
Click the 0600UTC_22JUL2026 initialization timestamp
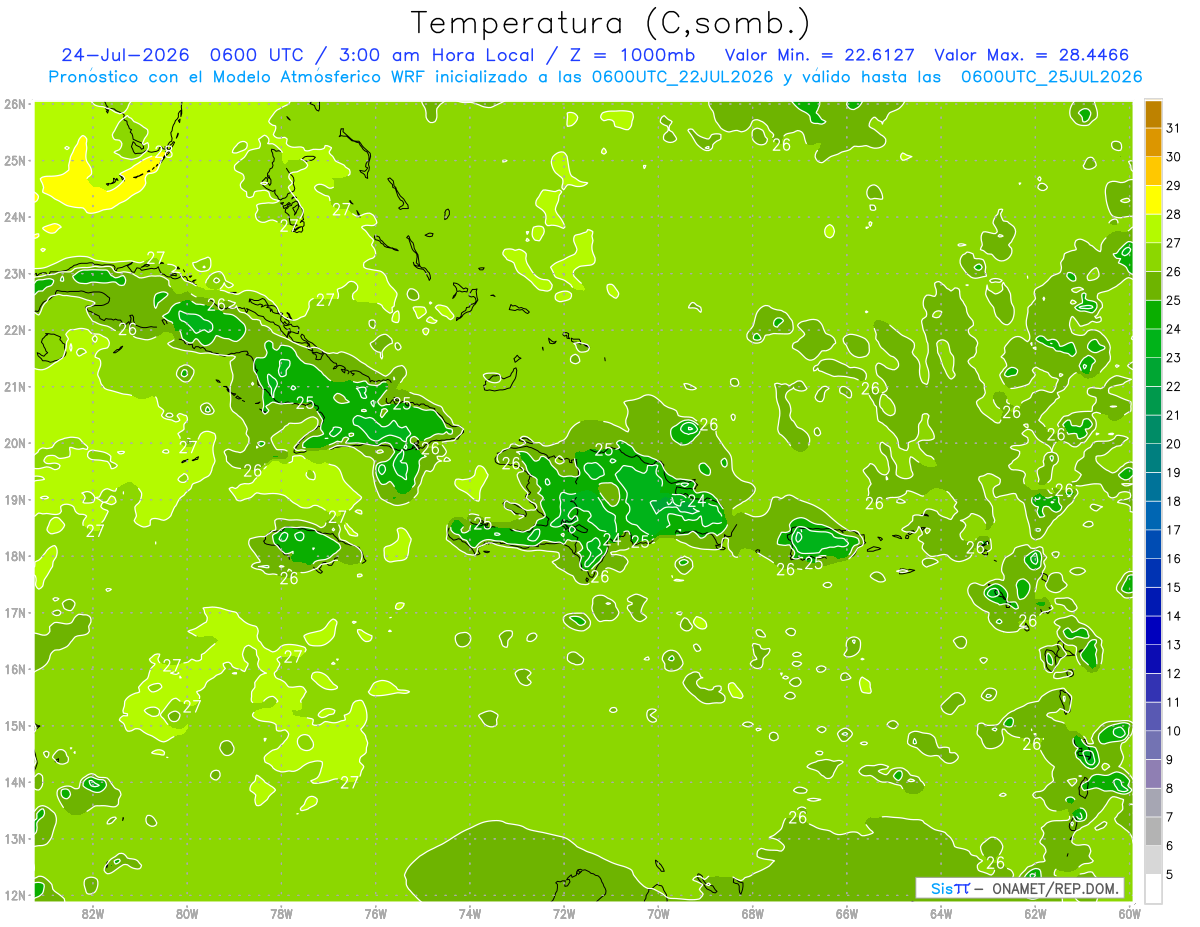(683, 77)
